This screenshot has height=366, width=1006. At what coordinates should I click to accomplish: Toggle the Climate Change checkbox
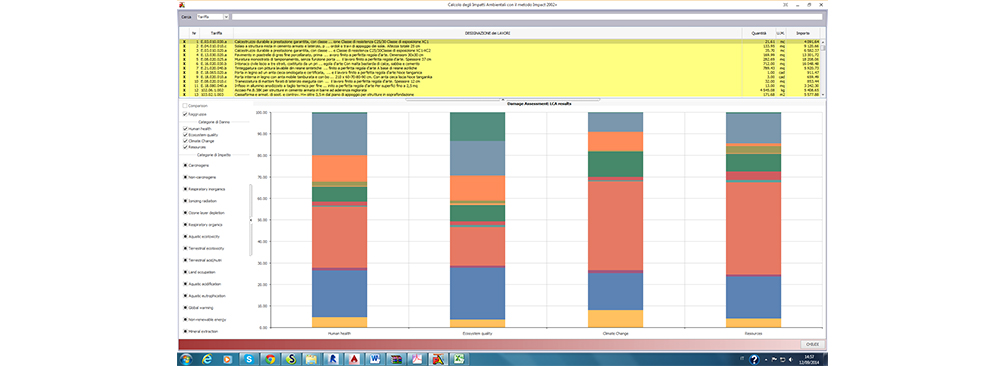pos(185,141)
